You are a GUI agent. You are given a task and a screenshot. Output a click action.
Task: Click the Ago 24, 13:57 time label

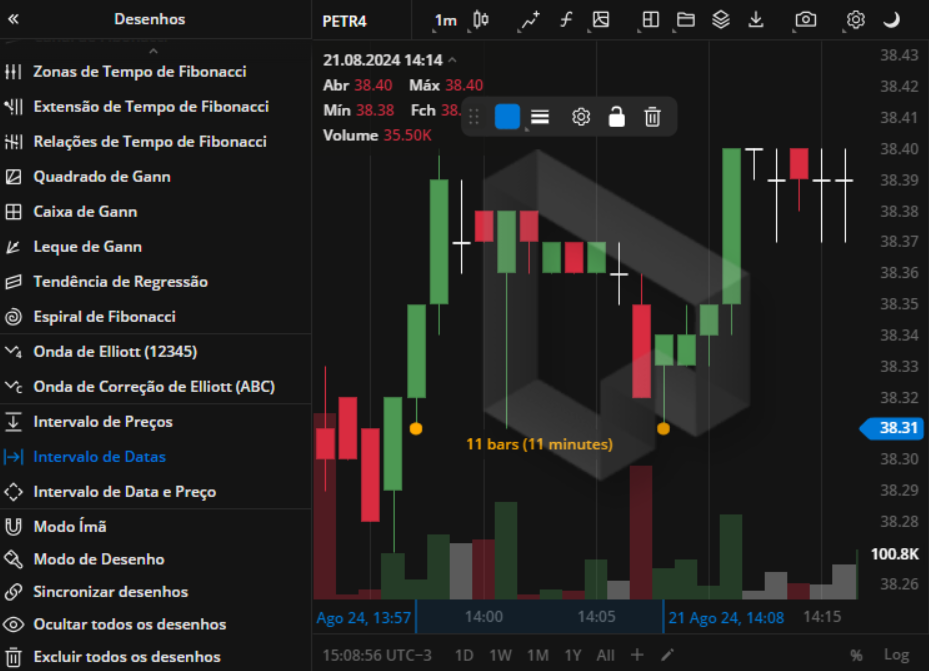pos(363,618)
